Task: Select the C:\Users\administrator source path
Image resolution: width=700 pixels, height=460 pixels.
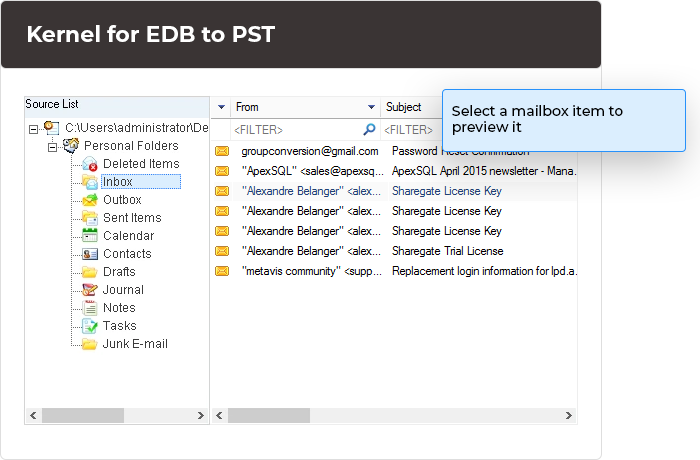Action: [137, 128]
